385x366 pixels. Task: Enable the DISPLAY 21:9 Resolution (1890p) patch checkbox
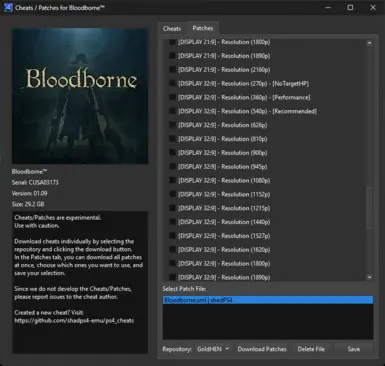[172, 56]
